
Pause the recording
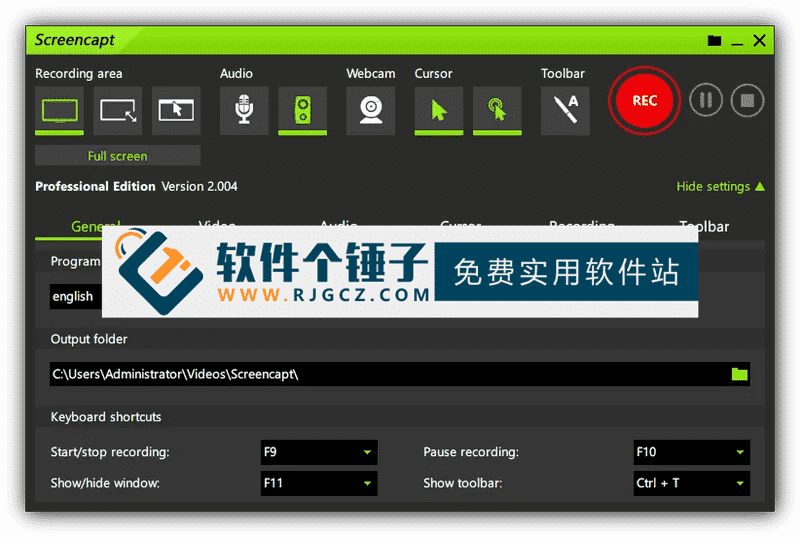706,100
